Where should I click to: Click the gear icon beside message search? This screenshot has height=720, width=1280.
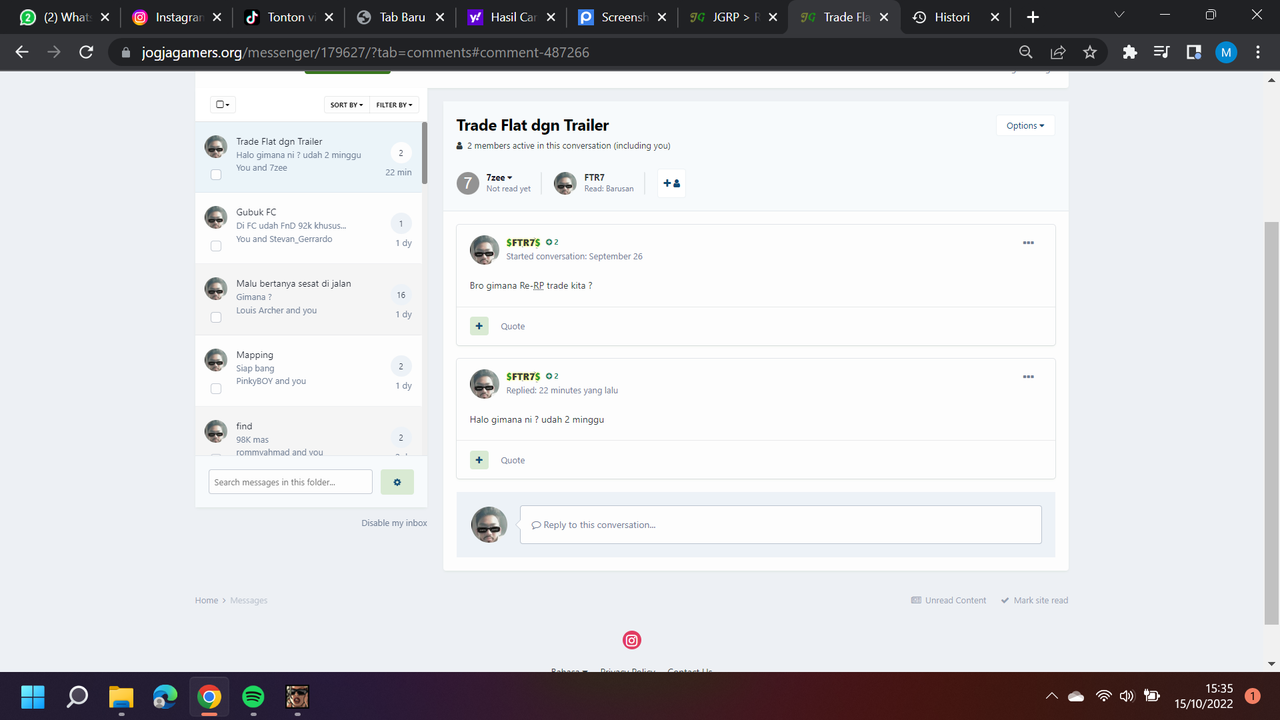coord(397,482)
